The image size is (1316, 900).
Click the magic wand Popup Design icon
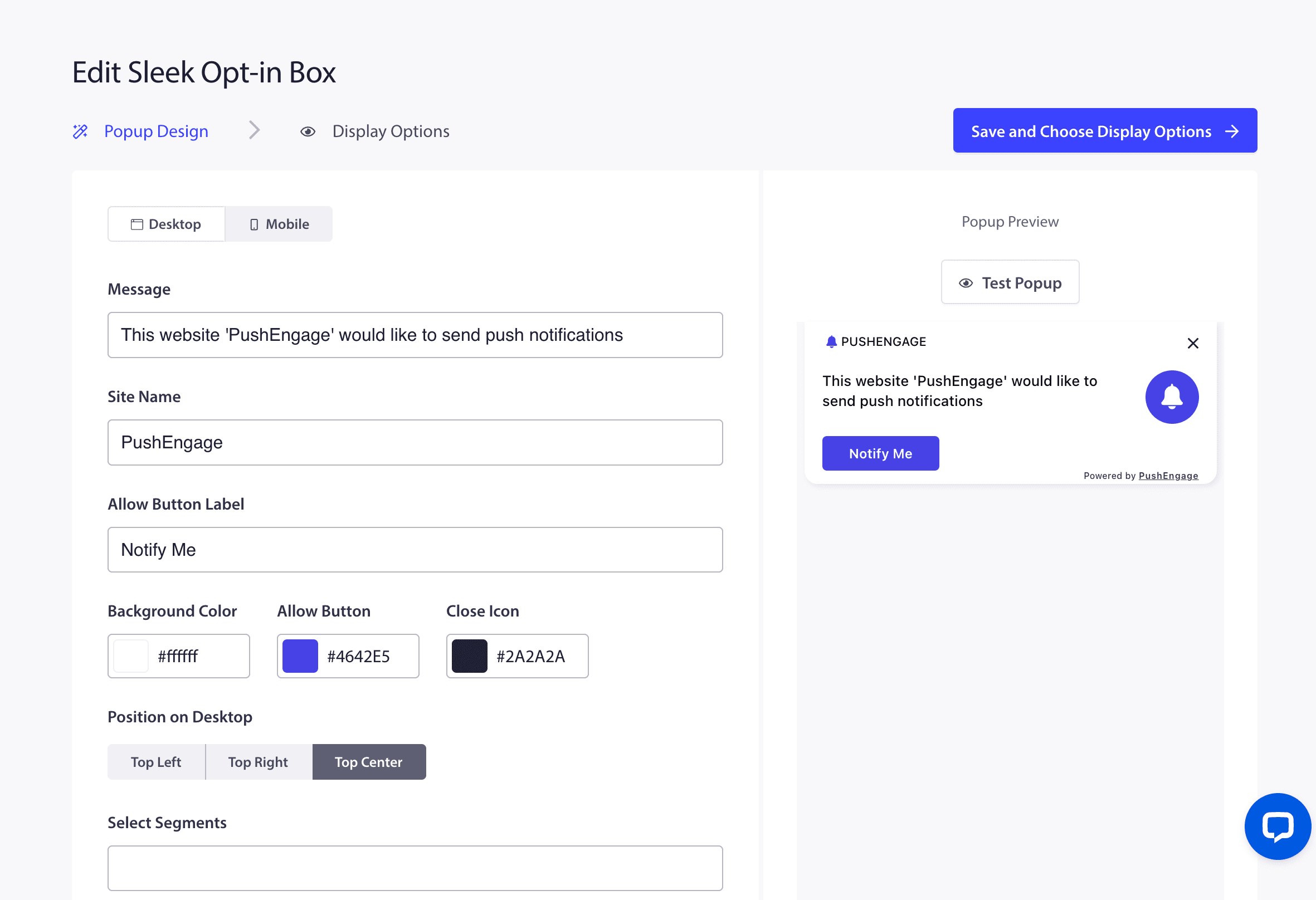(x=80, y=131)
